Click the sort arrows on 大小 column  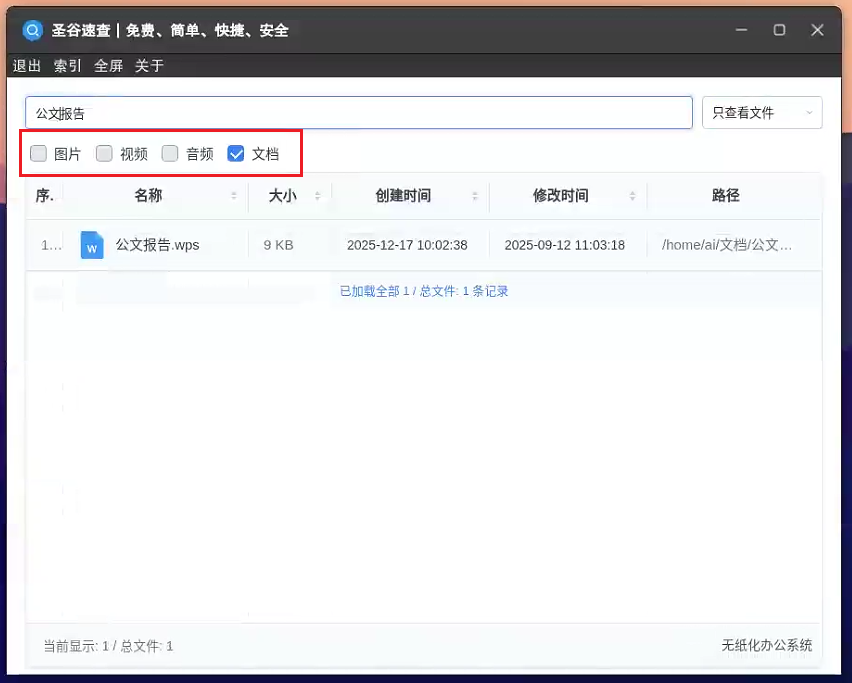[x=317, y=196]
